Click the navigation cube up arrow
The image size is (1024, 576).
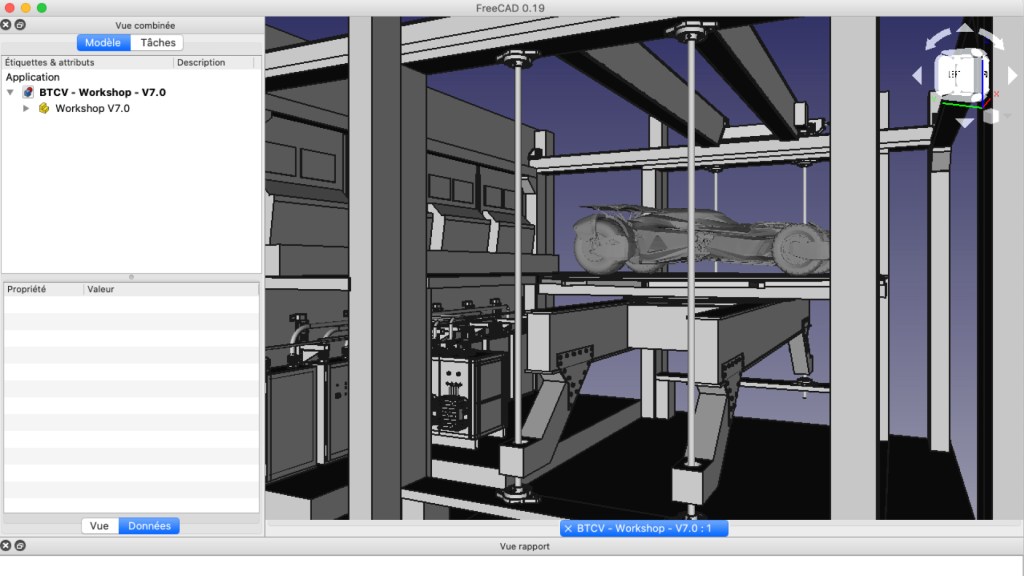965,29
